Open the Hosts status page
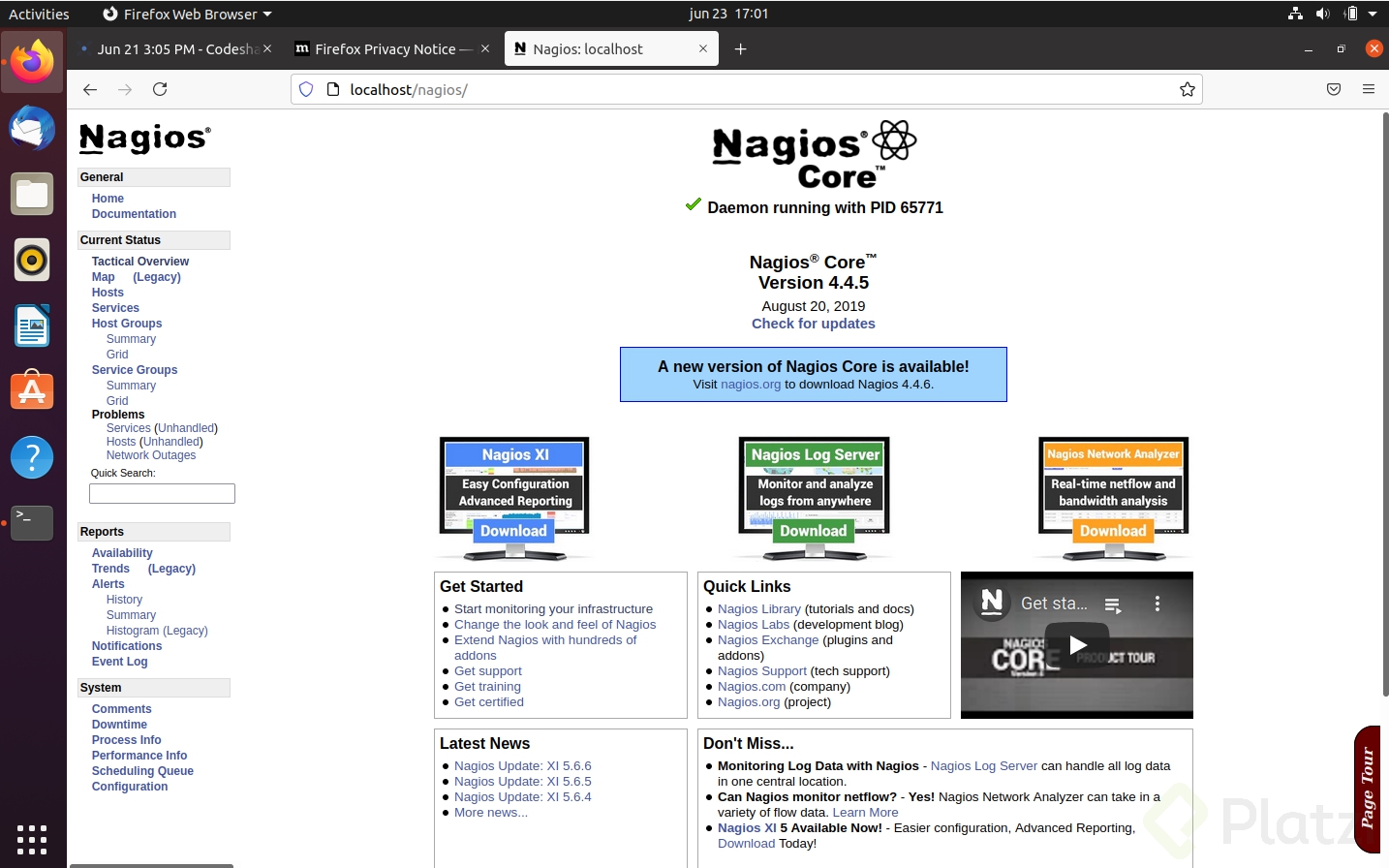Viewport: 1389px width, 868px height. (x=108, y=293)
